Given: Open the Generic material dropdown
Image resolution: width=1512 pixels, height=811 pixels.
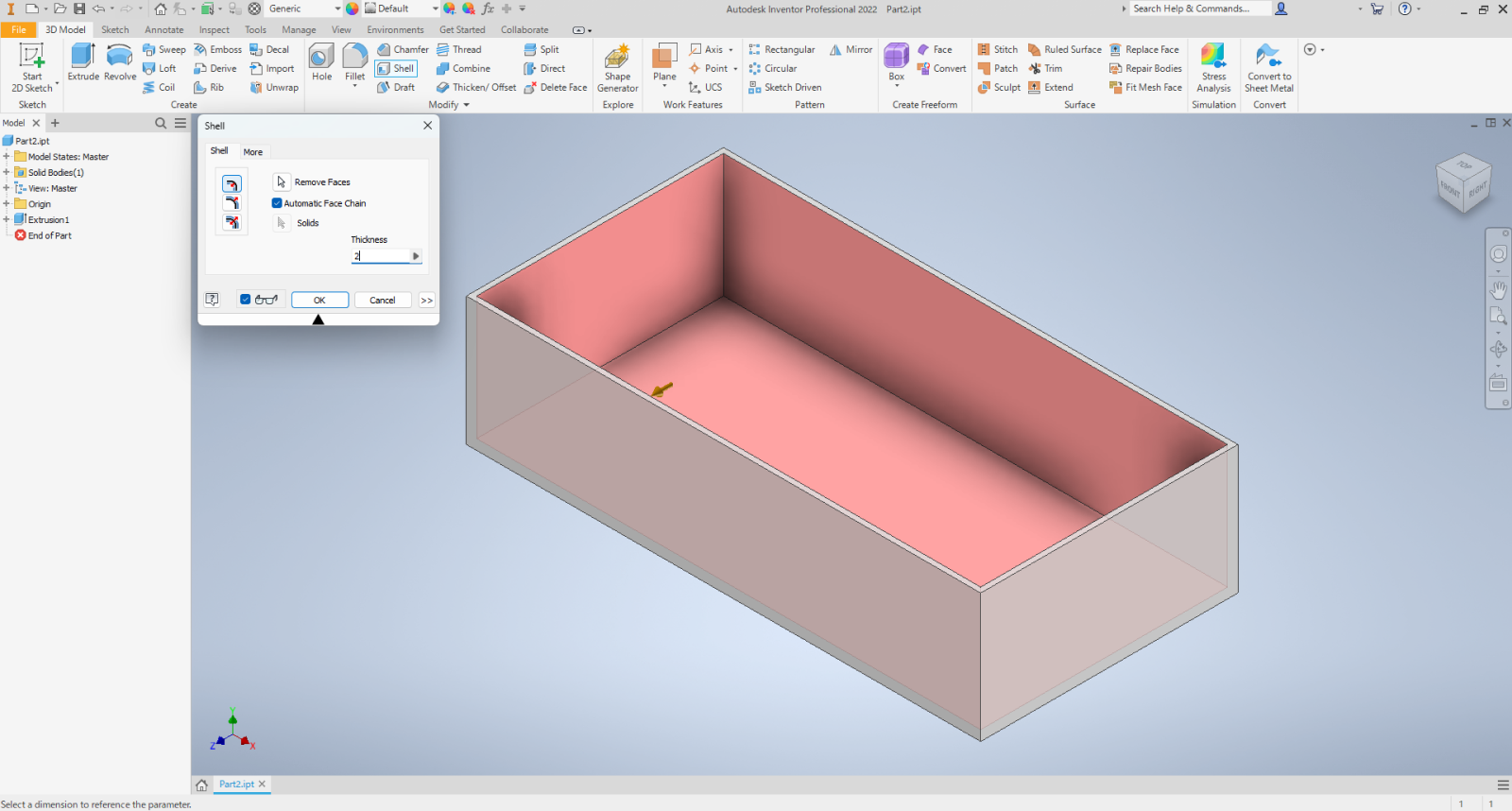Looking at the screenshot, I should pyautogui.click(x=337, y=9).
